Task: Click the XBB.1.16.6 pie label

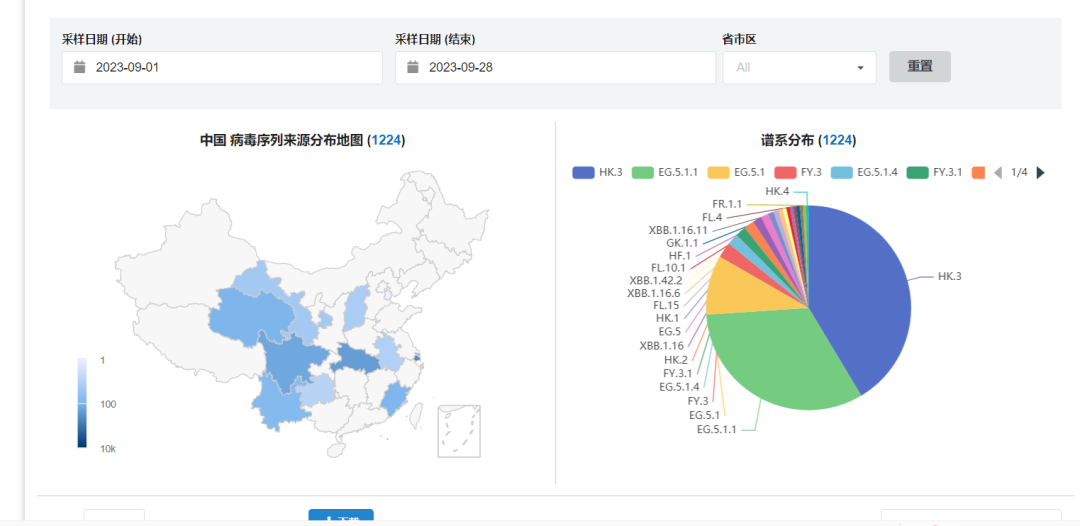Action: tap(654, 293)
